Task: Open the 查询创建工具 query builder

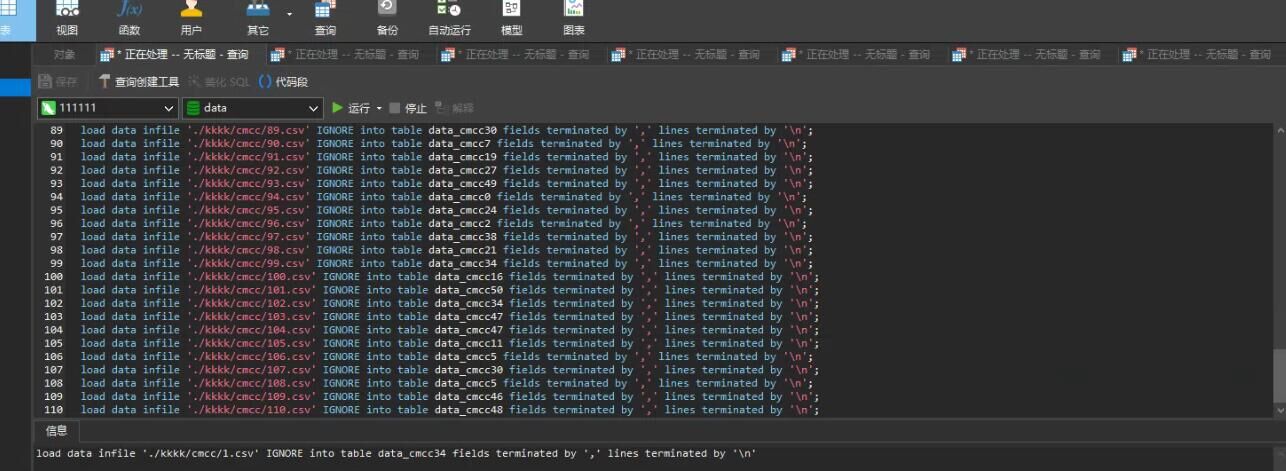Action: 139,82
